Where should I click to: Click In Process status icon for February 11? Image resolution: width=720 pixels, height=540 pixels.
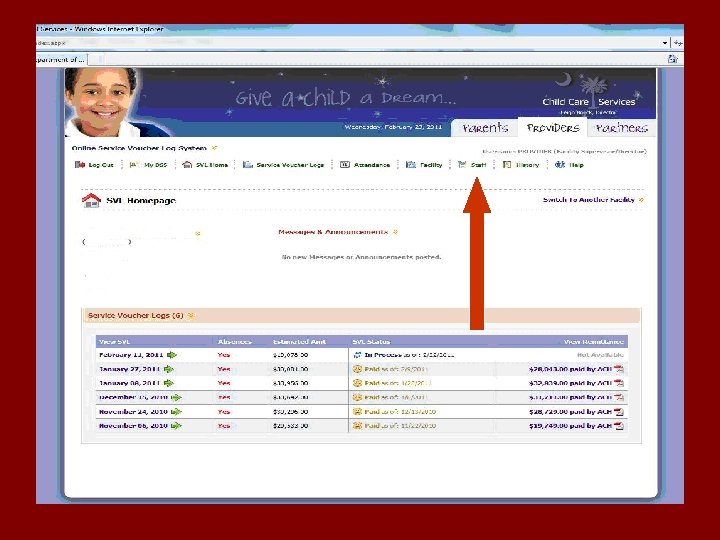pos(357,355)
